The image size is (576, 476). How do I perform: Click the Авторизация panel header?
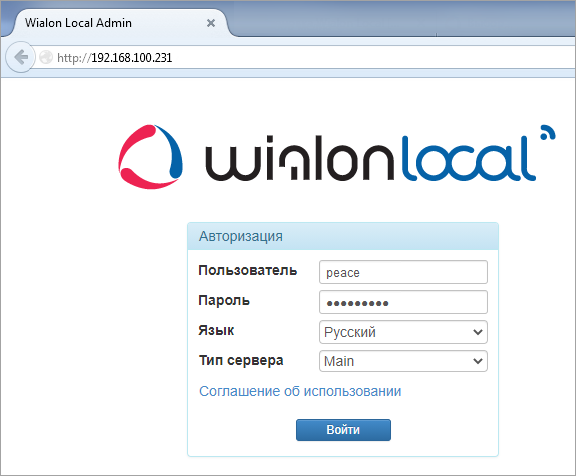(343, 236)
